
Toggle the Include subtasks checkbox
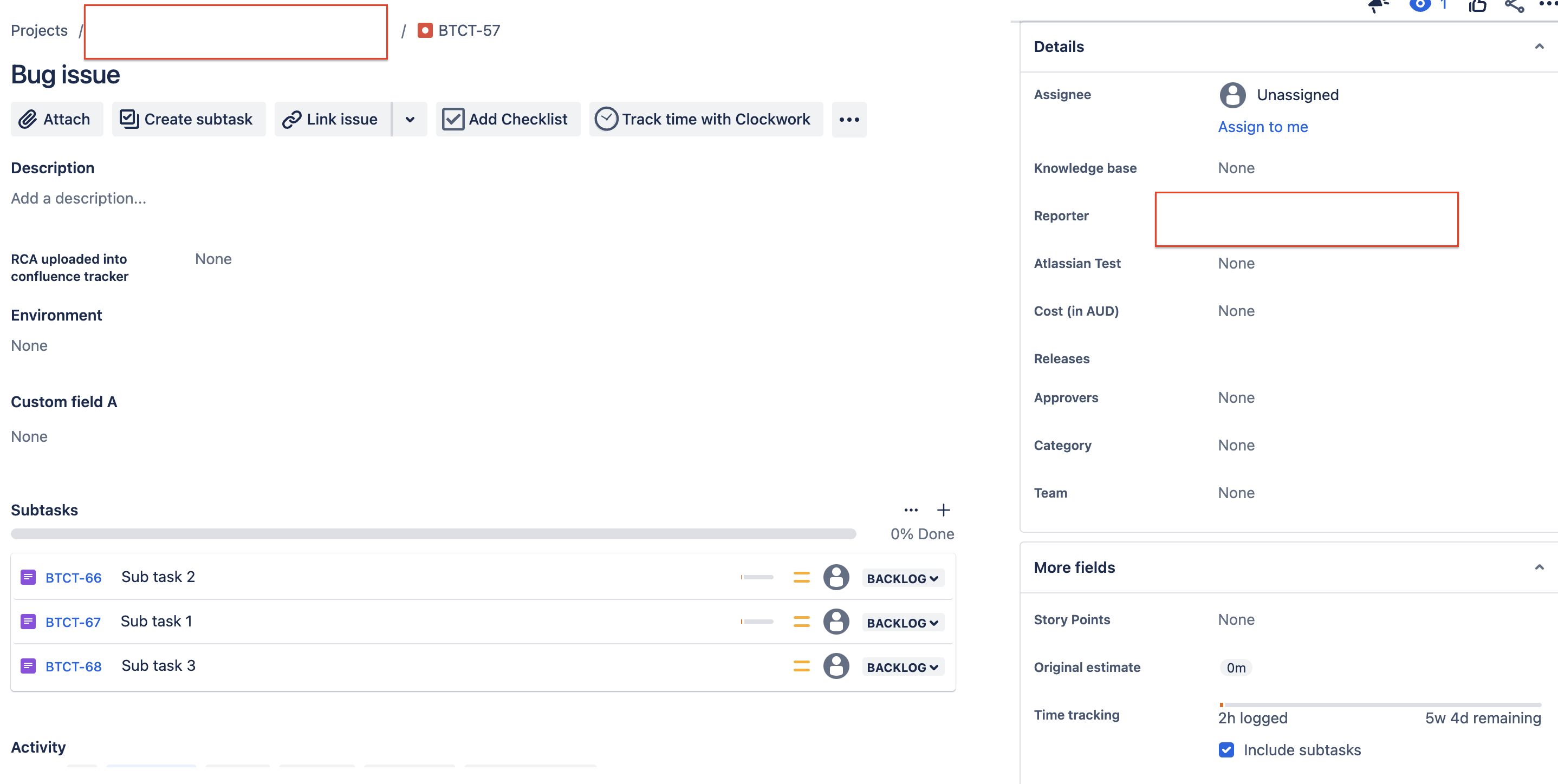tap(1226, 749)
